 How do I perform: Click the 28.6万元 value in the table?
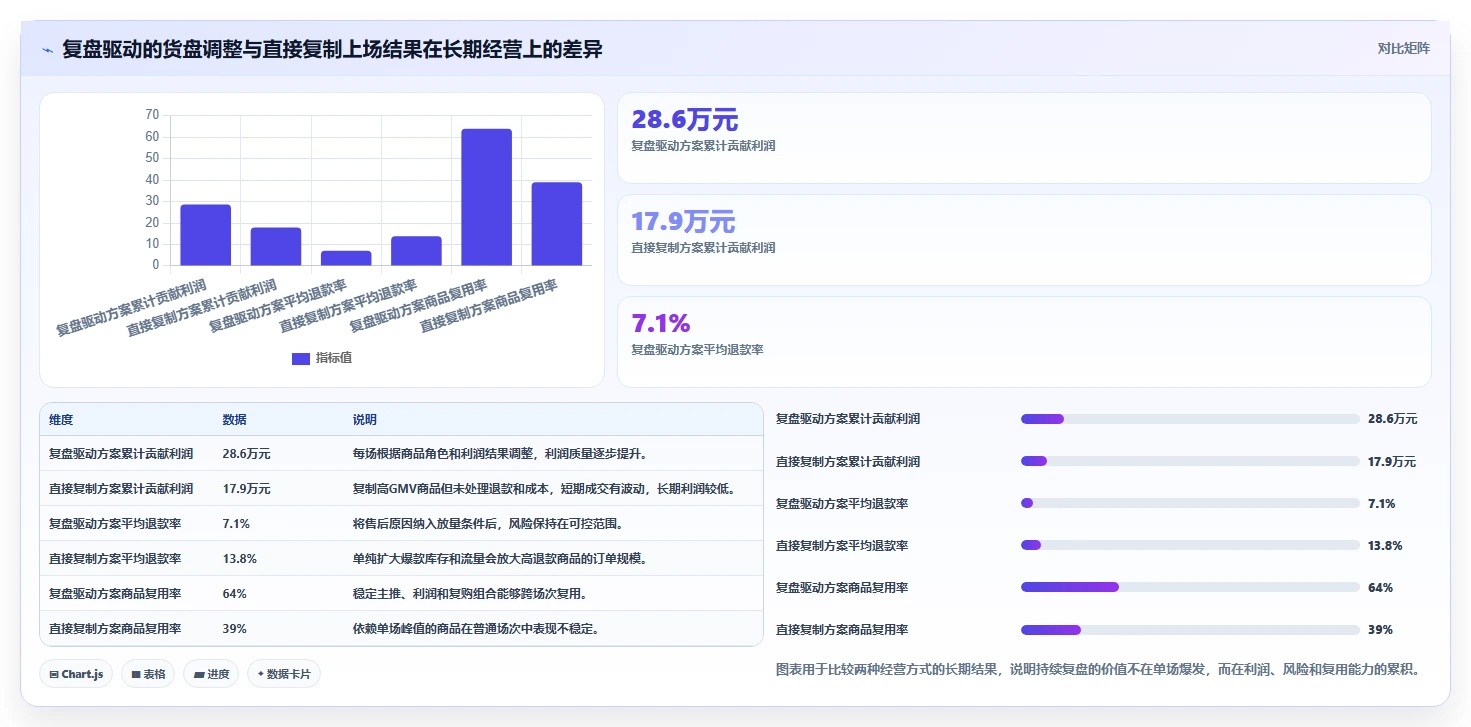pos(247,454)
